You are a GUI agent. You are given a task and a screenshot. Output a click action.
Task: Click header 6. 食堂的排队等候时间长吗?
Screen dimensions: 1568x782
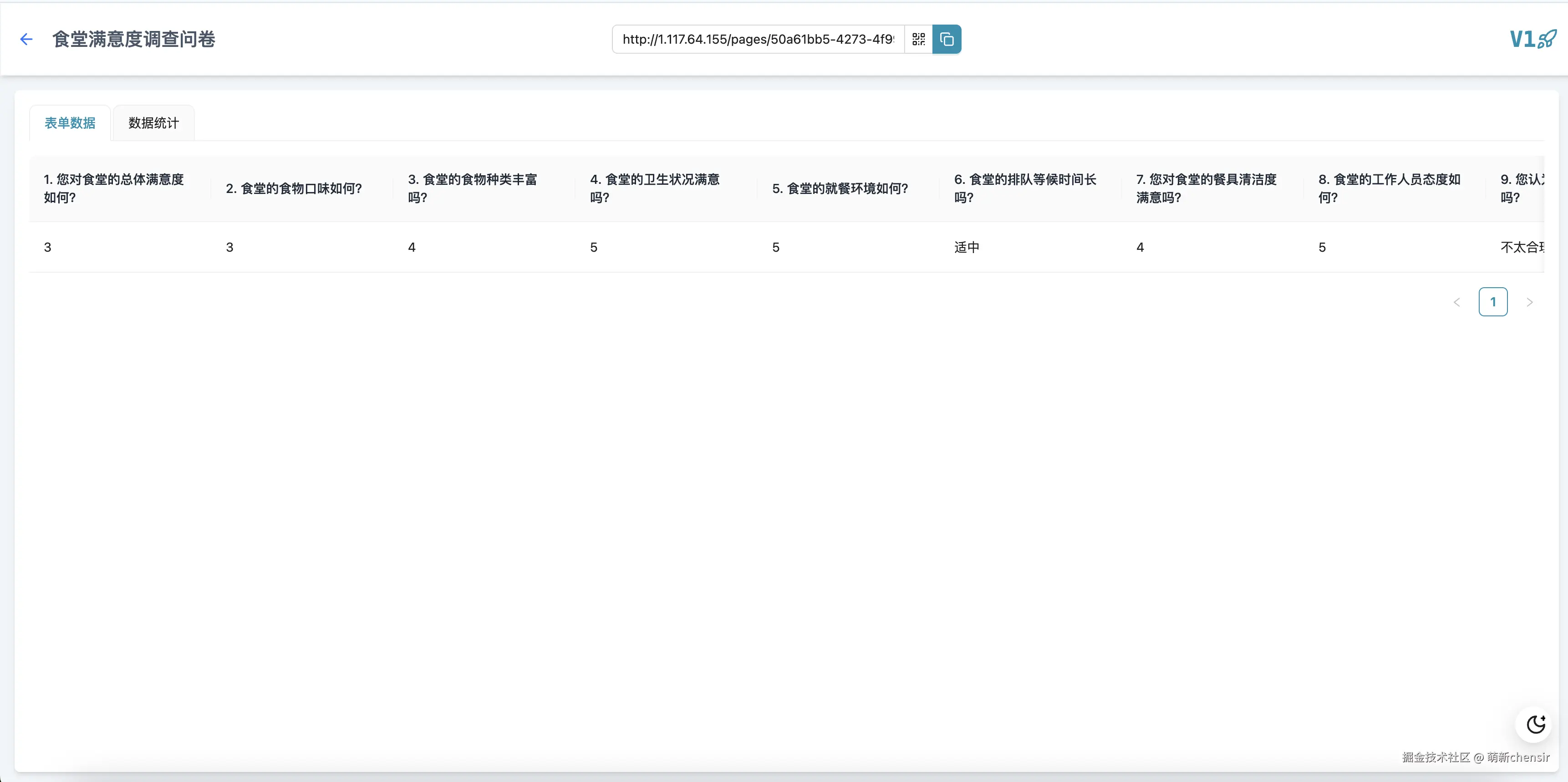click(x=1024, y=188)
